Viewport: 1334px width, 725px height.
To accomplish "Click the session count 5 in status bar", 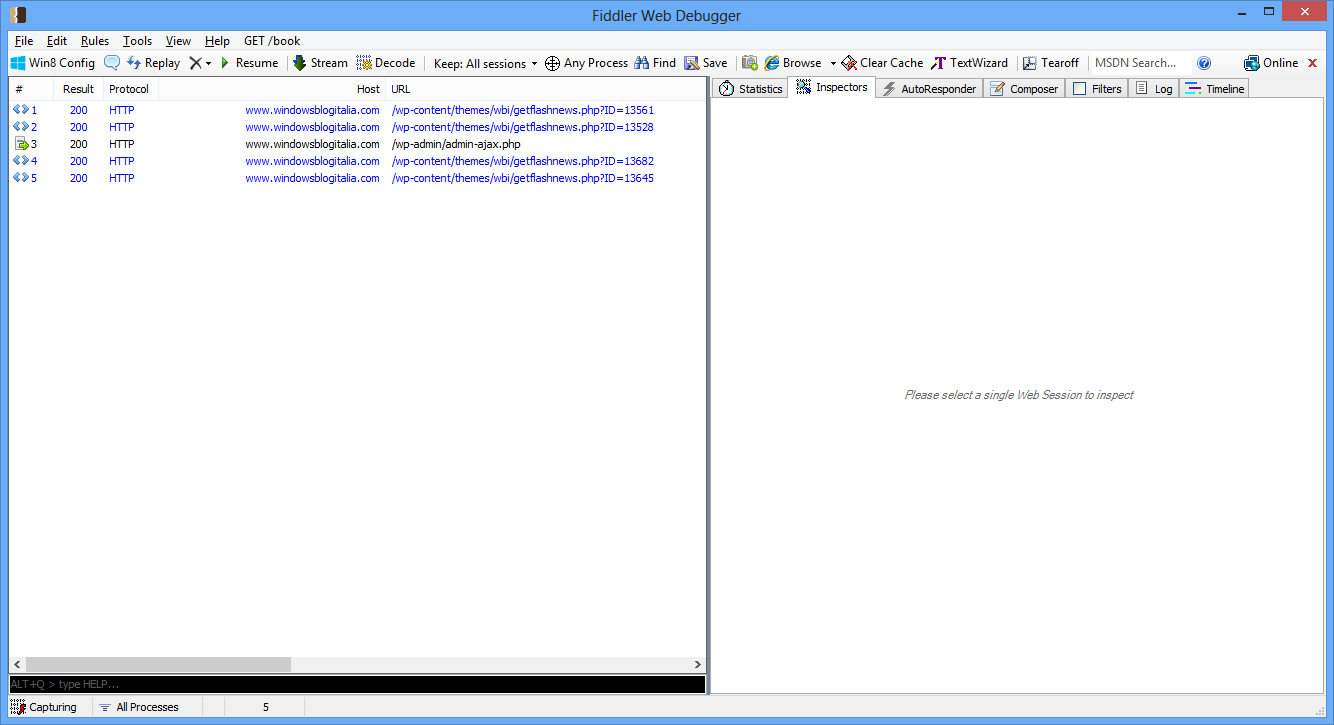I will tap(266, 707).
